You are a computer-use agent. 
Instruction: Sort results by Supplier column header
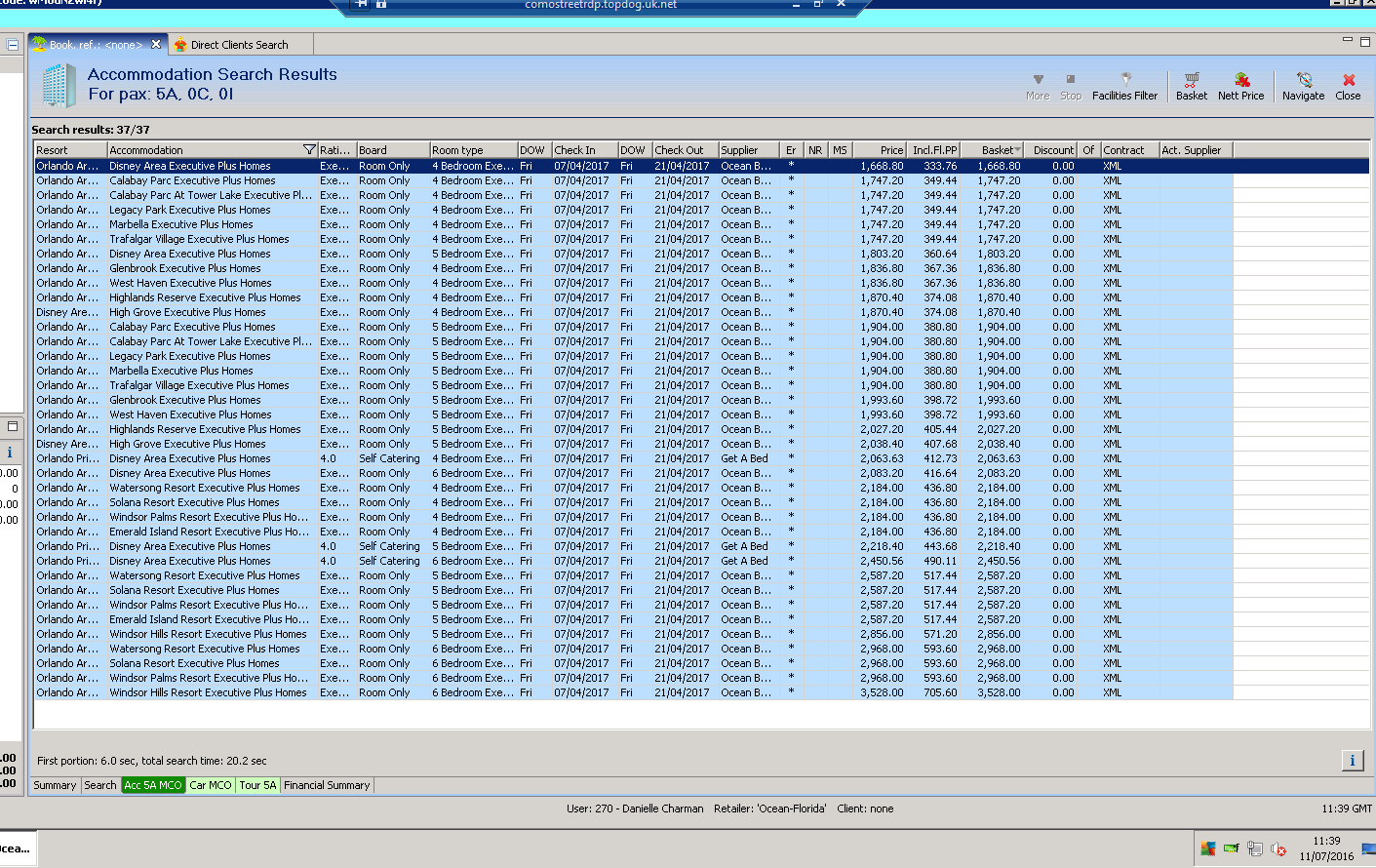(749, 150)
